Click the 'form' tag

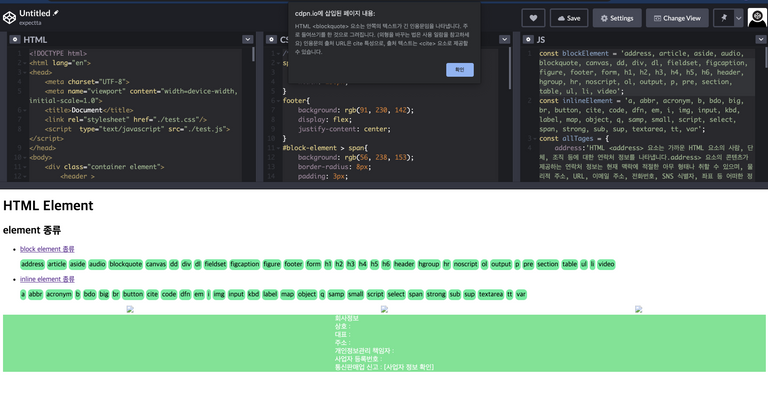coord(313,264)
